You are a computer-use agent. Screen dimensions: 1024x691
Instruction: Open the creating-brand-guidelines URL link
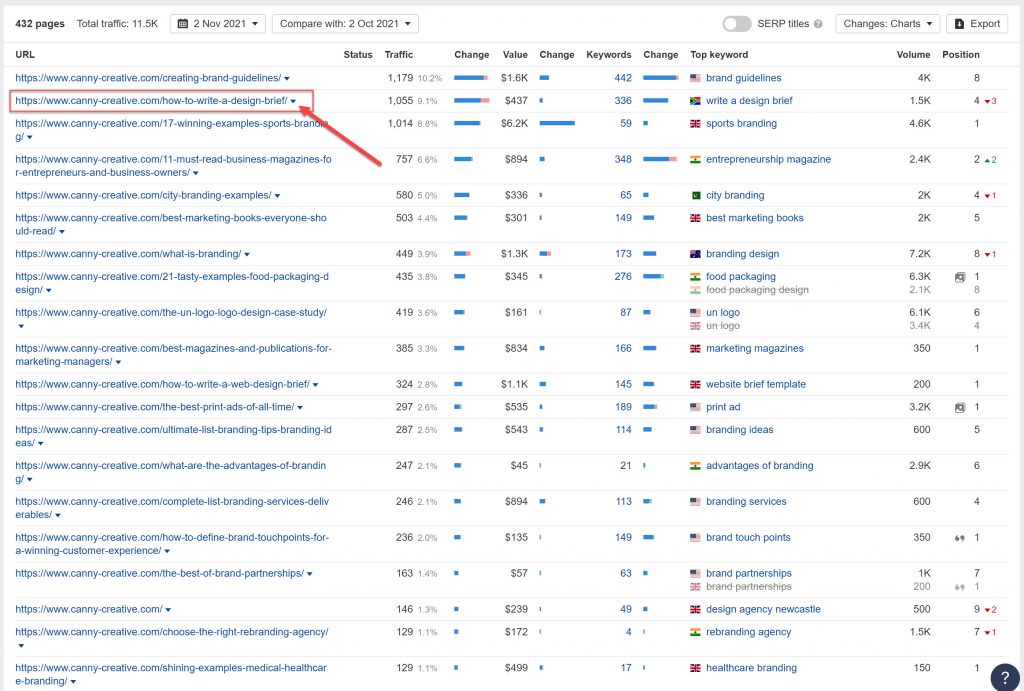[148, 78]
